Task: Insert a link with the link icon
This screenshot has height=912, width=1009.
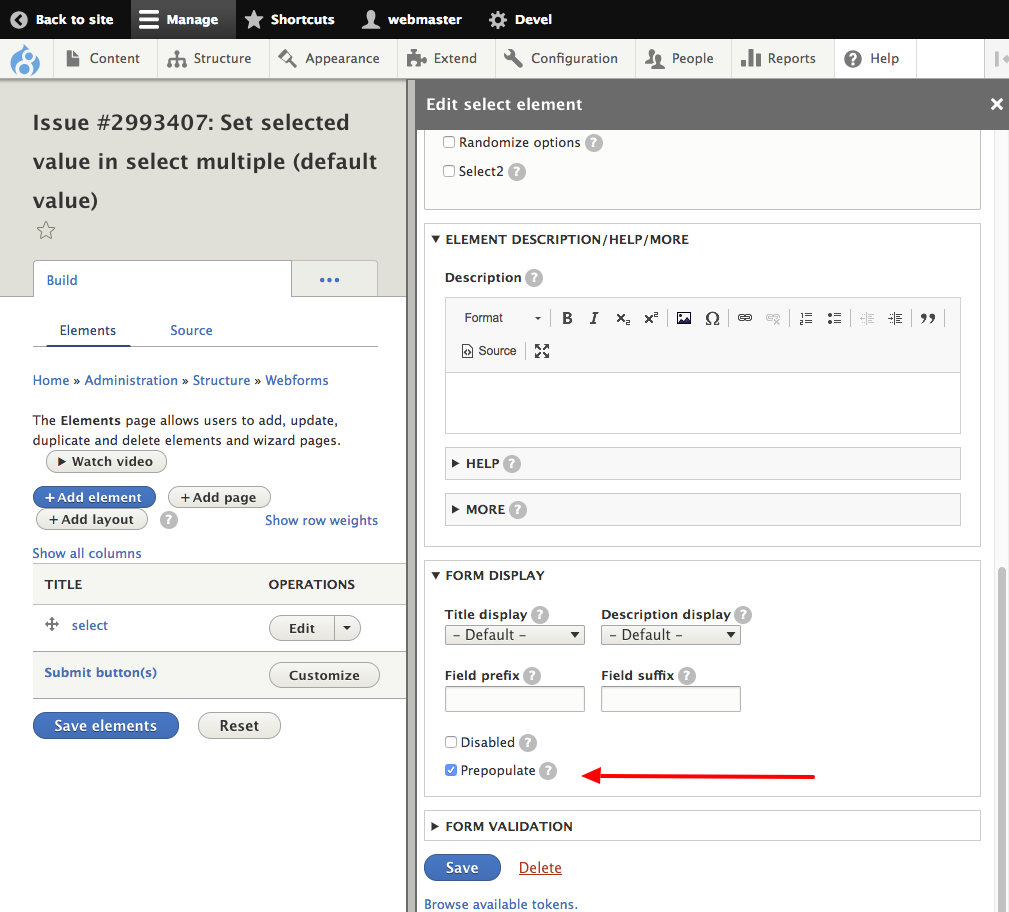Action: pos(745,318)
